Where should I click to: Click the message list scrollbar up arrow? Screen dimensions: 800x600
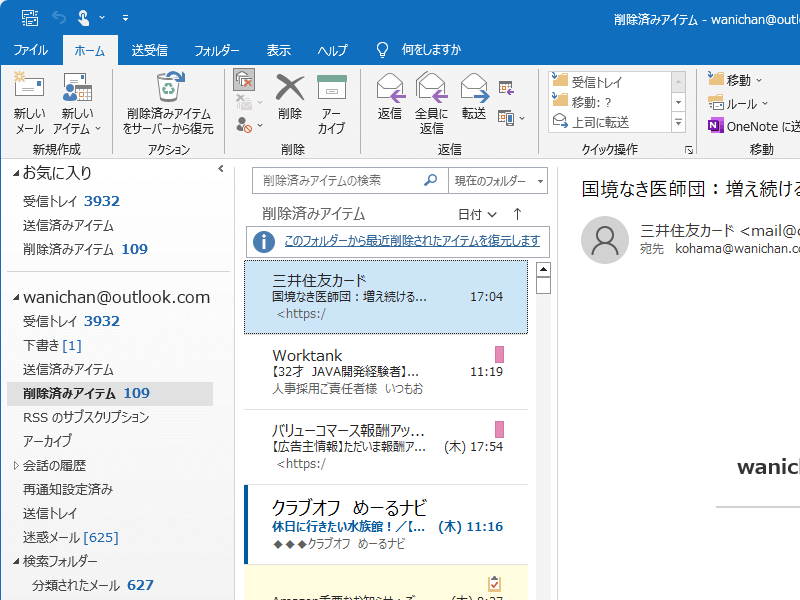(543, 269)
